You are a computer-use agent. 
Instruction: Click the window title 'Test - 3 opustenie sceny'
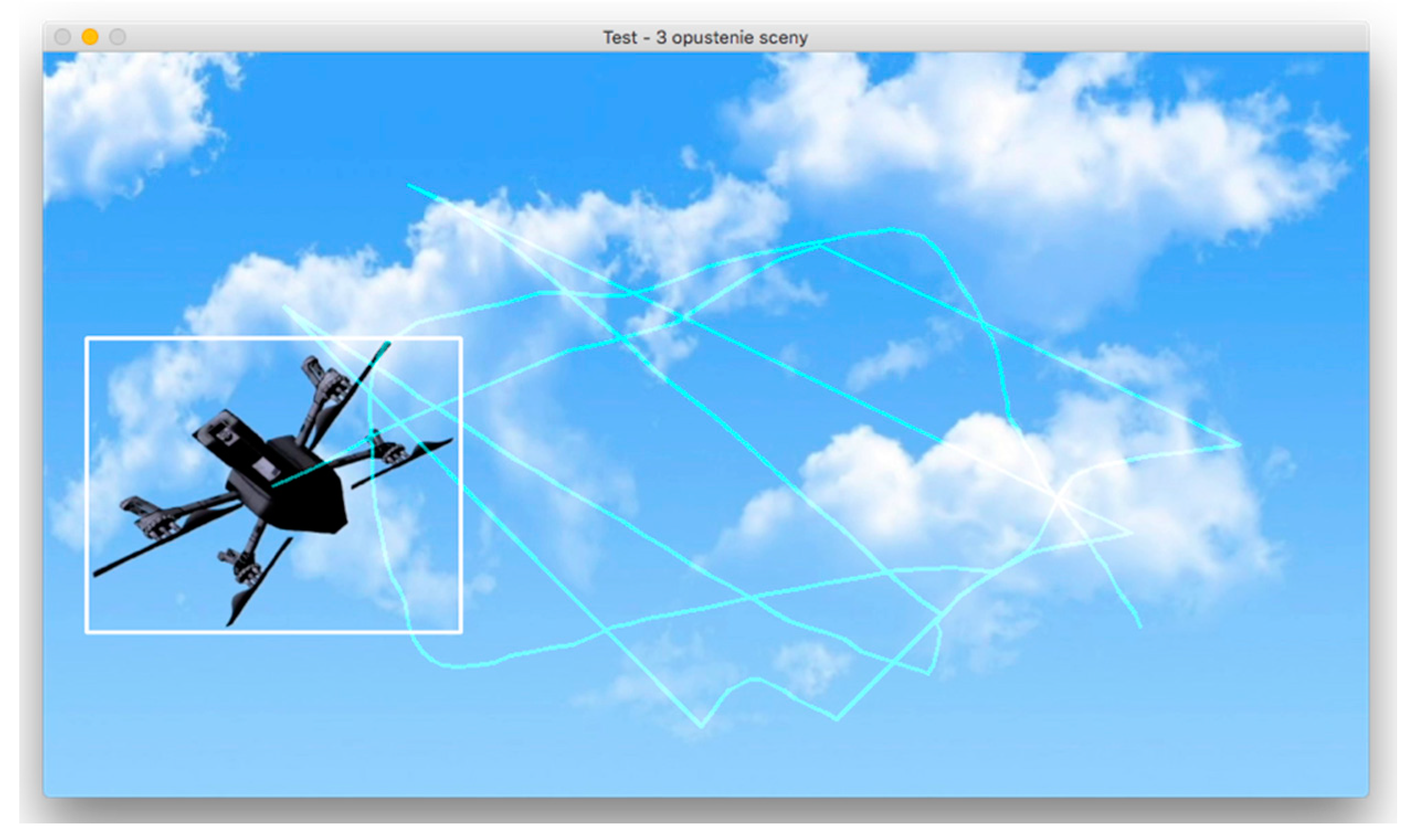(705, 38)
